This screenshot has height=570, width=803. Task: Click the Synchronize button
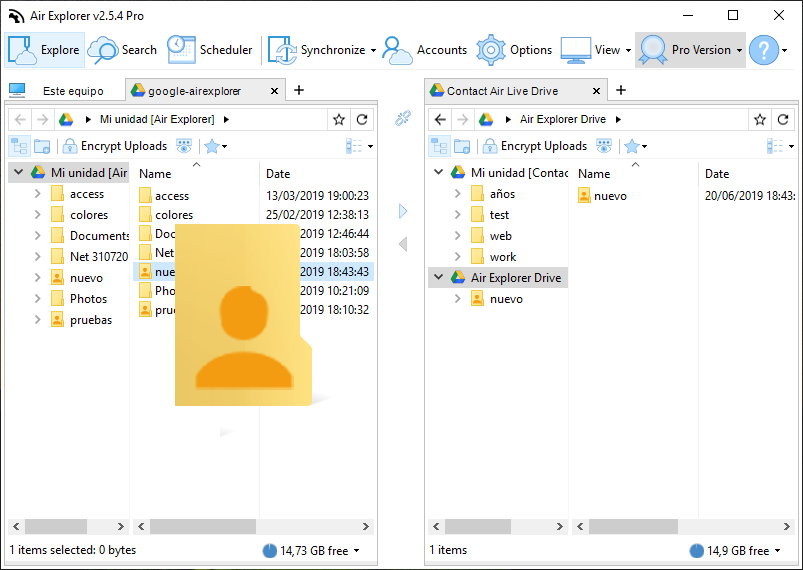(x=317, y=50)
